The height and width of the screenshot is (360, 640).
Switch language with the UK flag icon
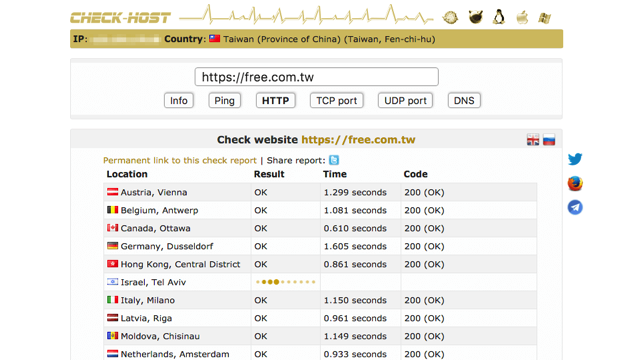tap(533, 140)
